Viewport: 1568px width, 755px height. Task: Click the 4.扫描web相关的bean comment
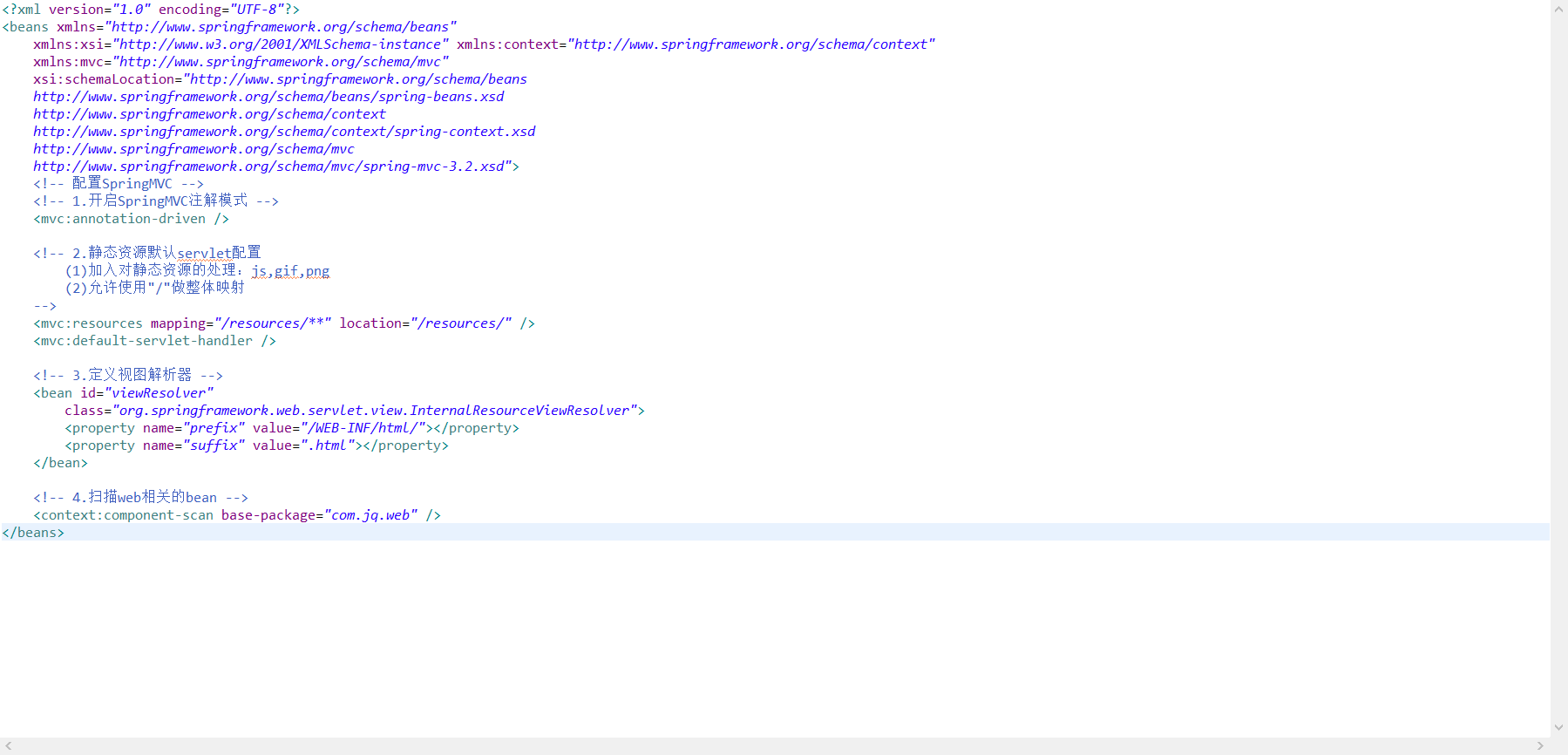tap(140, 497)
